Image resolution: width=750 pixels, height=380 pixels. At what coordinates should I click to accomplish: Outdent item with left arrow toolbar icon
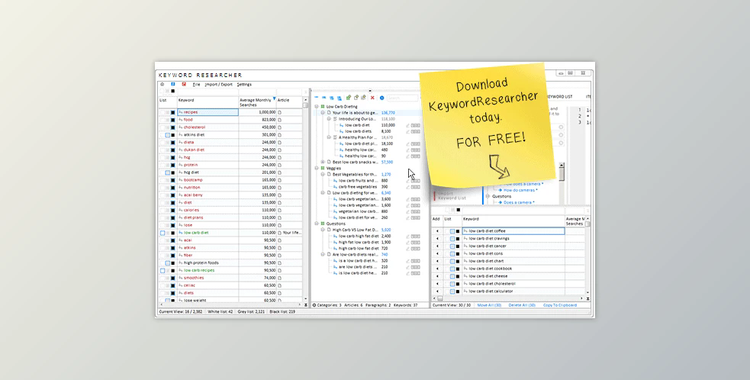316,98
